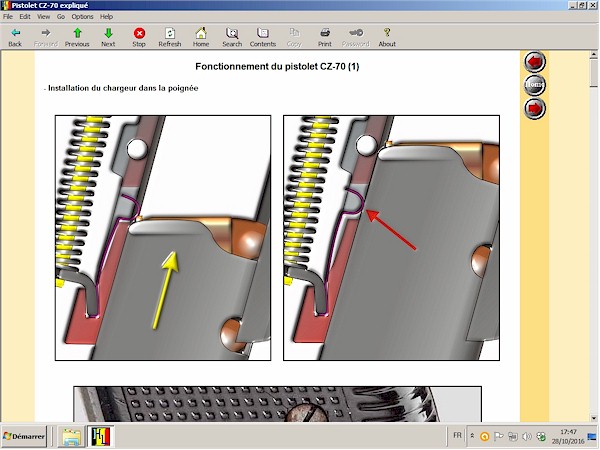Open the file explorer taskbar icon
The image size is (600, 450).
71,436
